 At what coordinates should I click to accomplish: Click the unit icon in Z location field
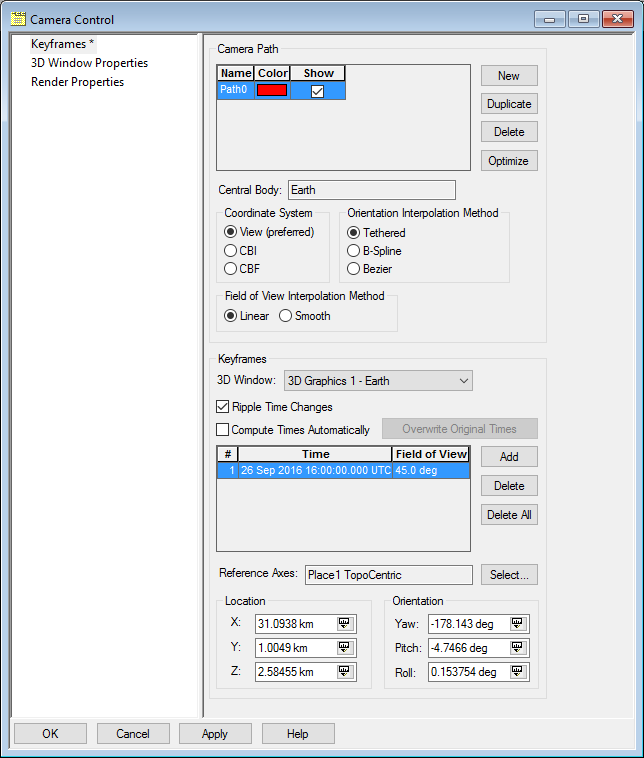344,671
